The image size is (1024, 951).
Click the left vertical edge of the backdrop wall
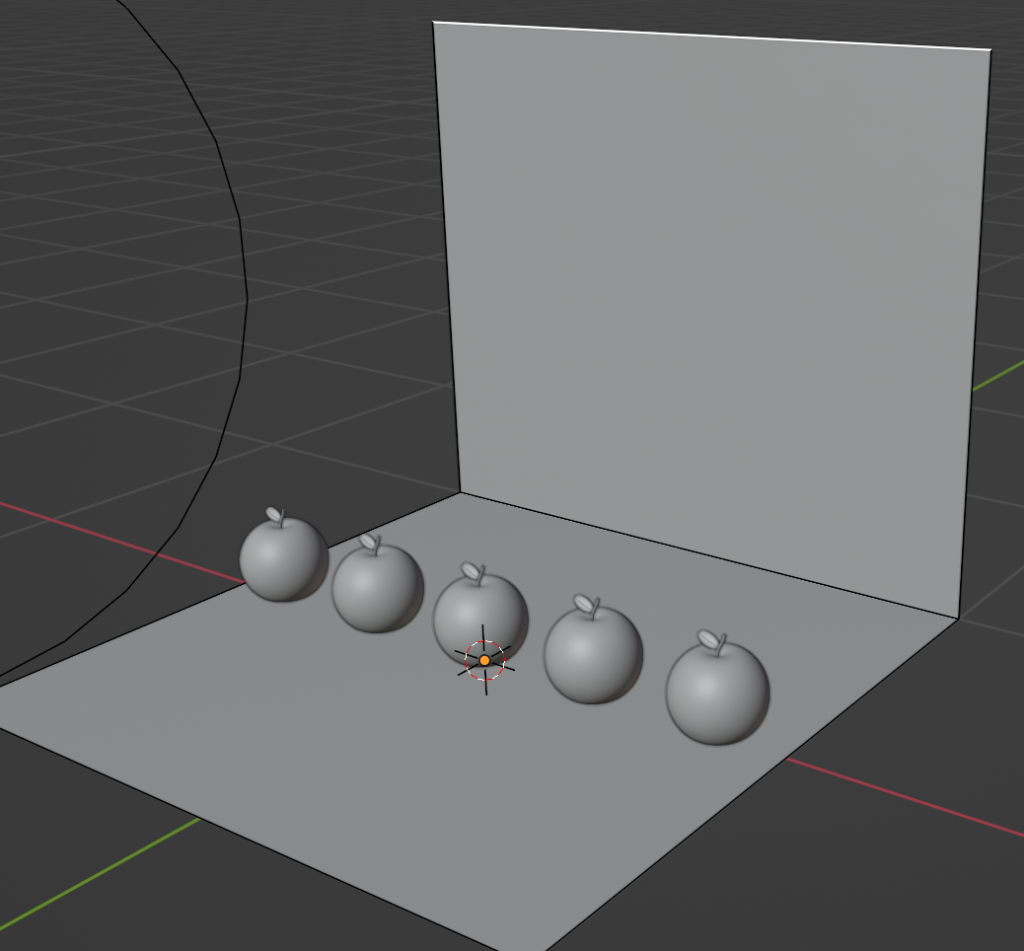[x=446, y=260]
